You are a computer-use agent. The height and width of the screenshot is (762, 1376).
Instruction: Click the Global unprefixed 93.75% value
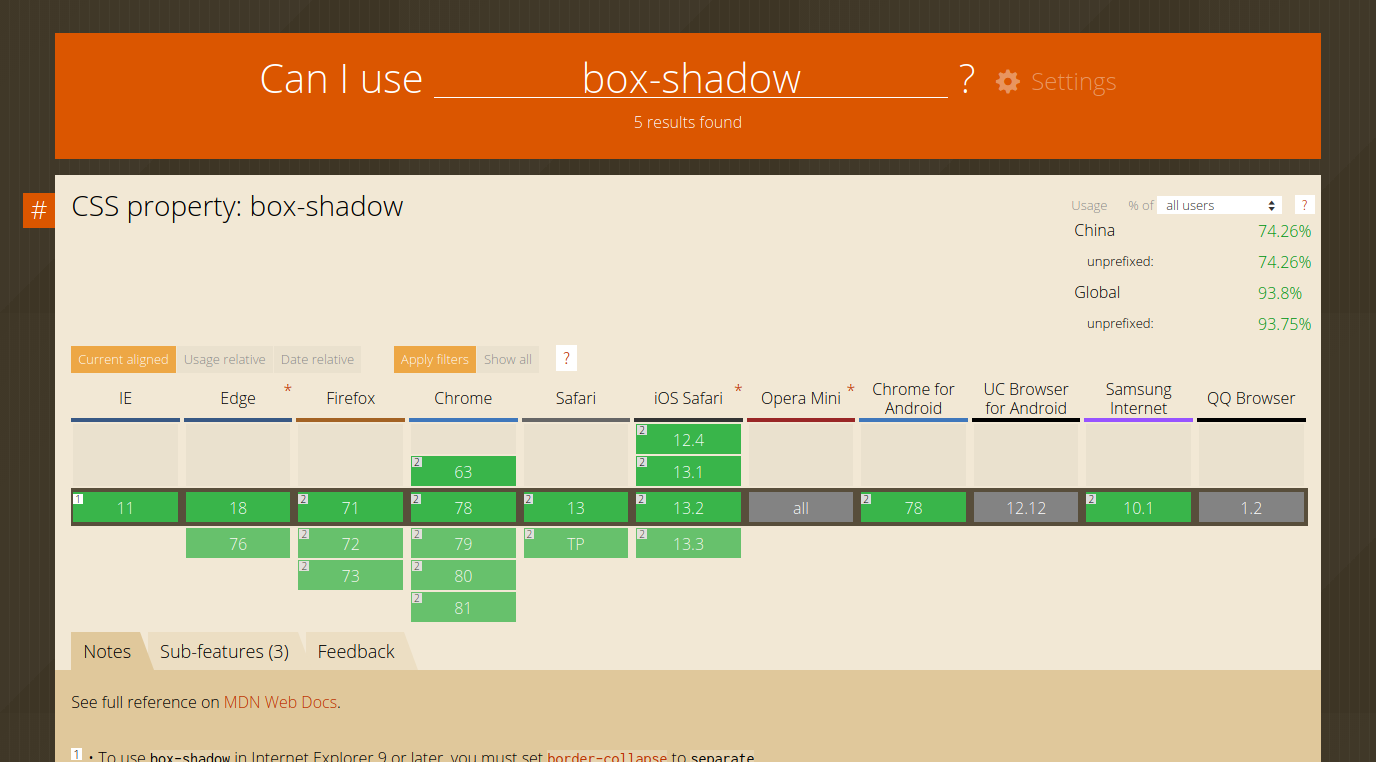coord(1285,324)
